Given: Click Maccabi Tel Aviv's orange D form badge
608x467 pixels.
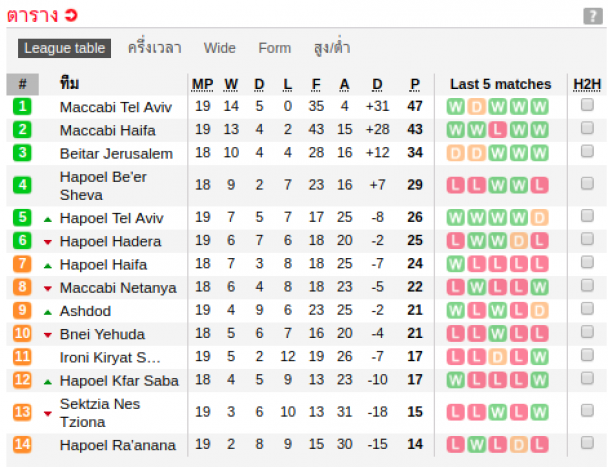Looking at the screenshot, I should pos(477,107).
